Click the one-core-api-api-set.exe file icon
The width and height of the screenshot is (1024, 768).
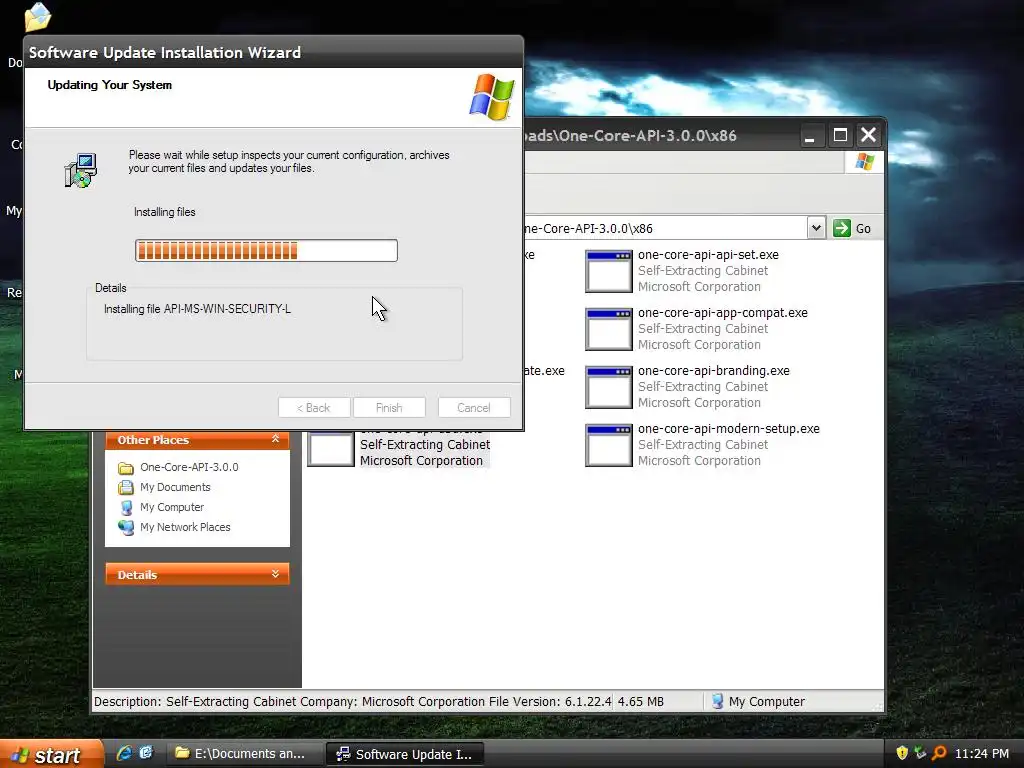[609, 272]
